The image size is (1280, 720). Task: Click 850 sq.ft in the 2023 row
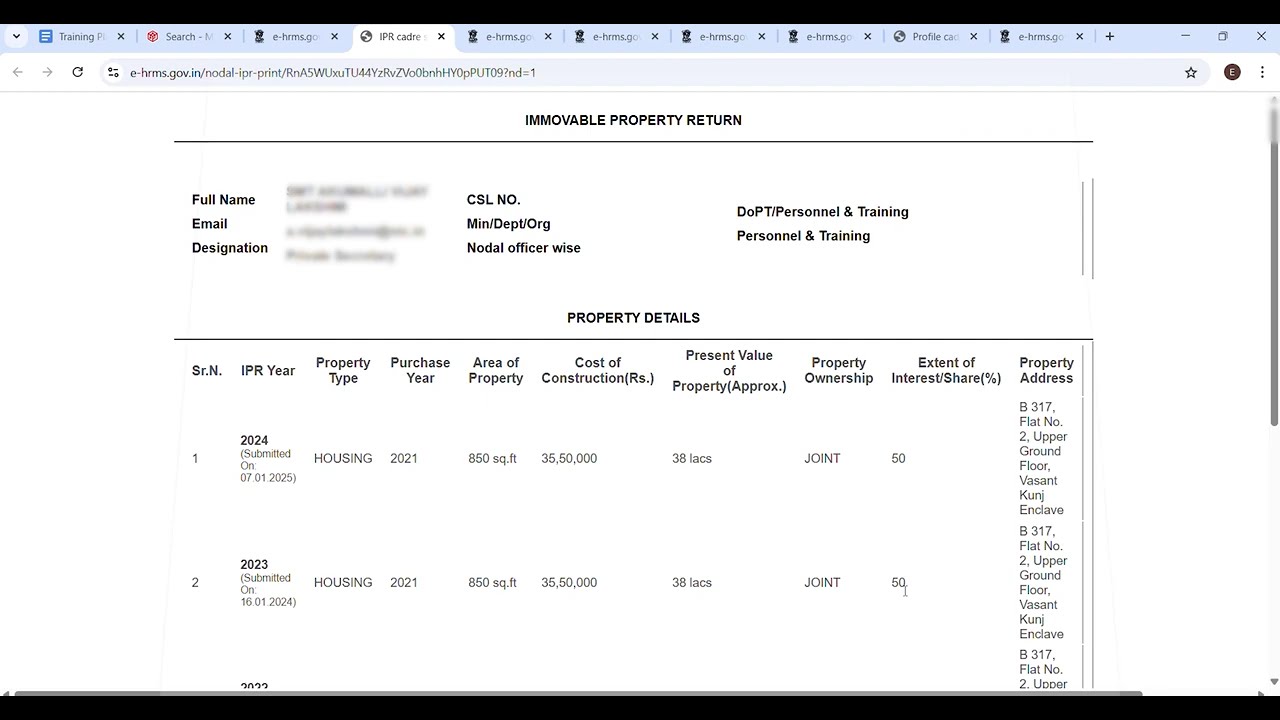tap(492, 583)
